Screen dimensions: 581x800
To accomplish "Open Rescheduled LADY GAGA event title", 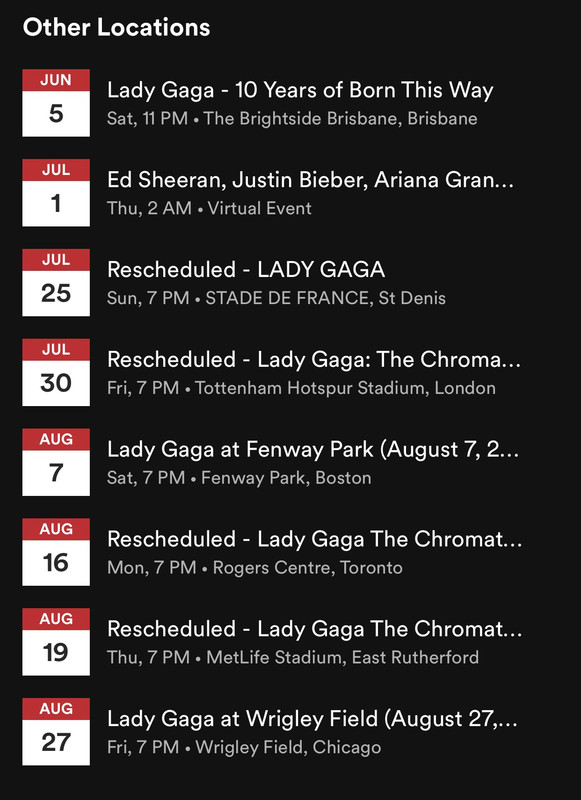I will tap(246, 270).
